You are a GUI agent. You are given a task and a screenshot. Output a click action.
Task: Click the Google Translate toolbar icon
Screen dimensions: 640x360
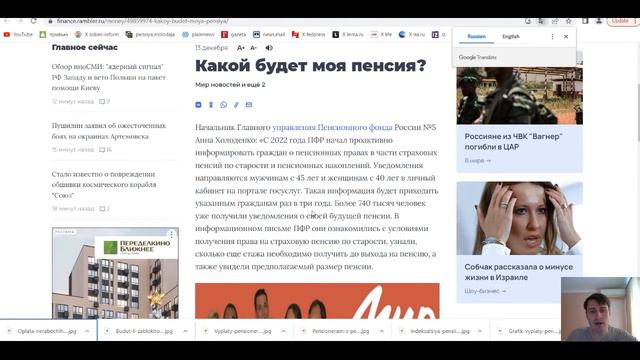click(541, 21)
